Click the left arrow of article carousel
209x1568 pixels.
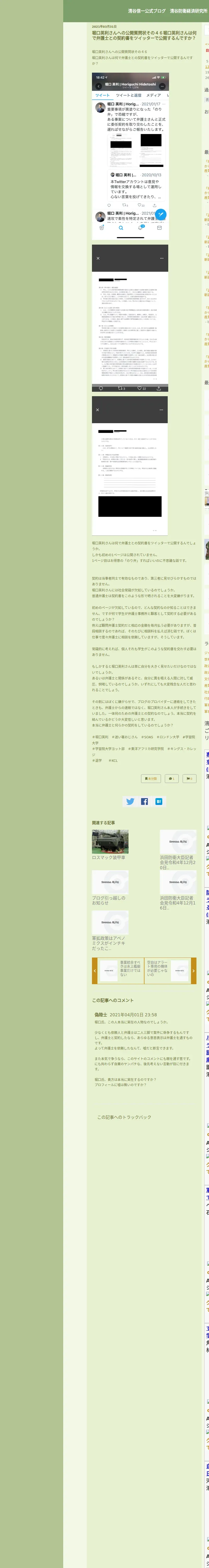click(95, 970)
